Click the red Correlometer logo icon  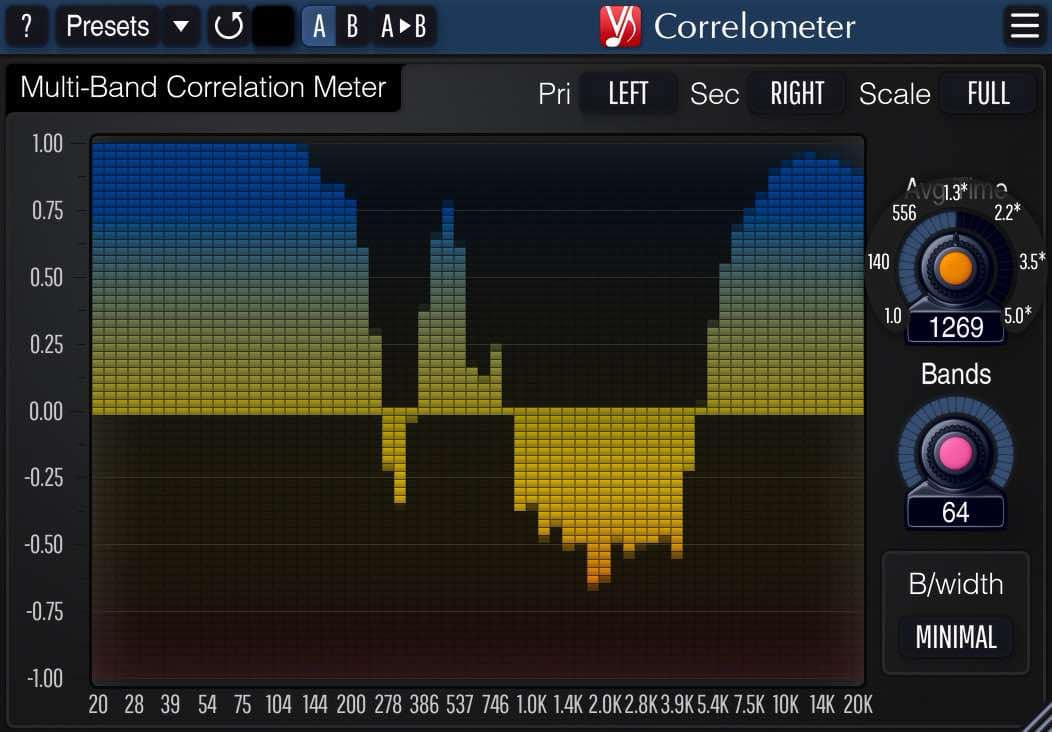click(x=620, y=26)
